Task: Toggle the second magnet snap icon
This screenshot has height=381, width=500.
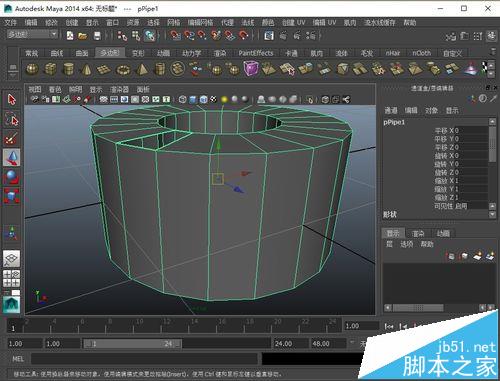Action: (x=189, y=35)
